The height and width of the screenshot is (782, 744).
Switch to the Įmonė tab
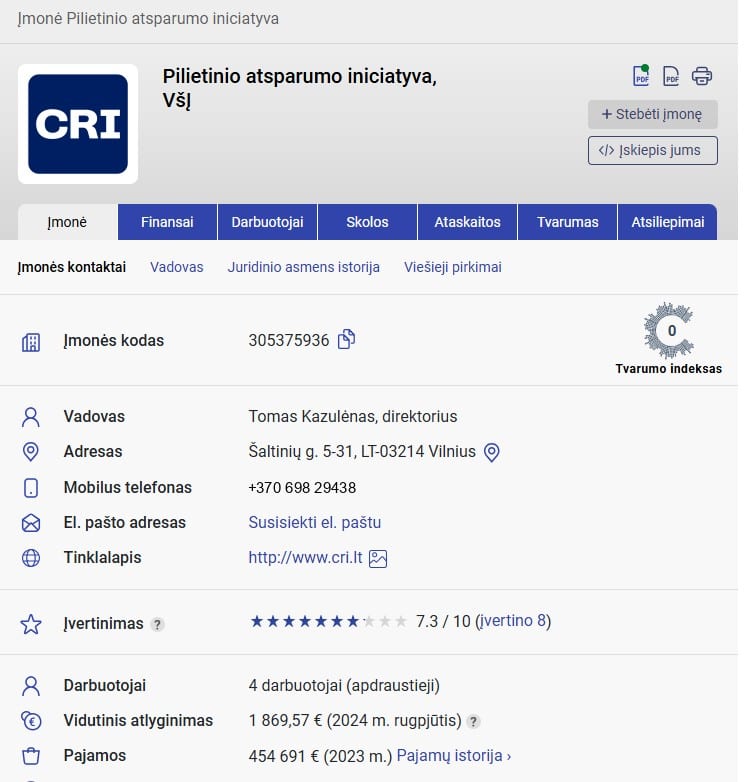tap(67, 222)
